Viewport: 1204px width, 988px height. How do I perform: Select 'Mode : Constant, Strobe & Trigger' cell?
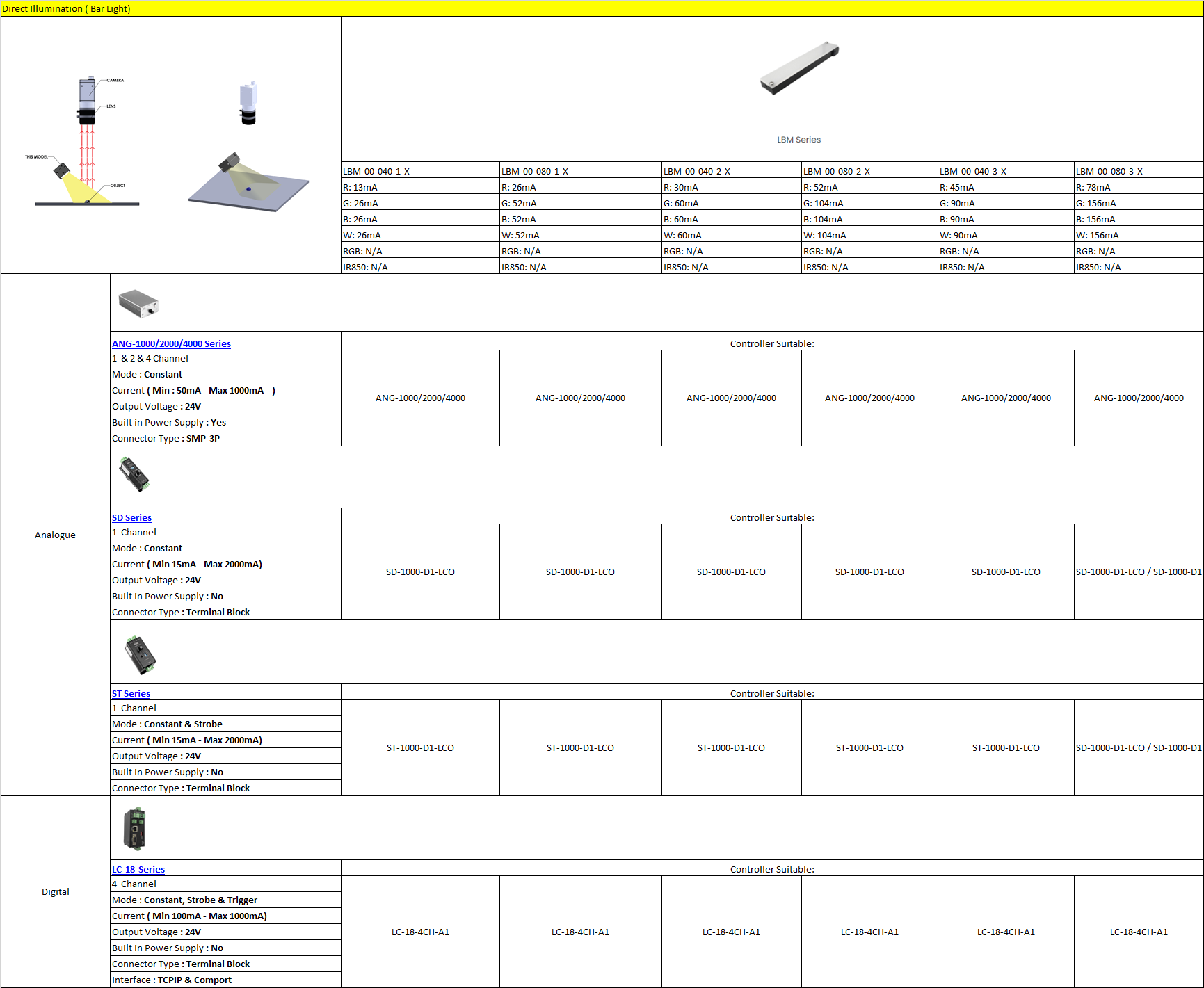pos(225,900)
